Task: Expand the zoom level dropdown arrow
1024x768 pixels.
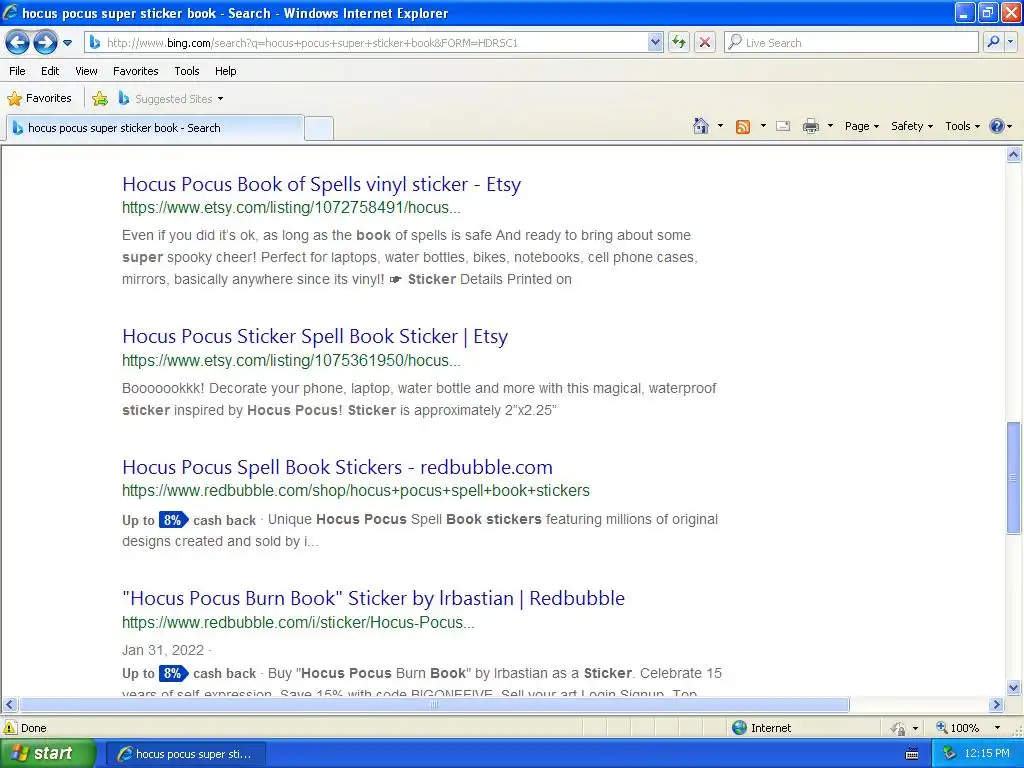Action: coord(997,728)
